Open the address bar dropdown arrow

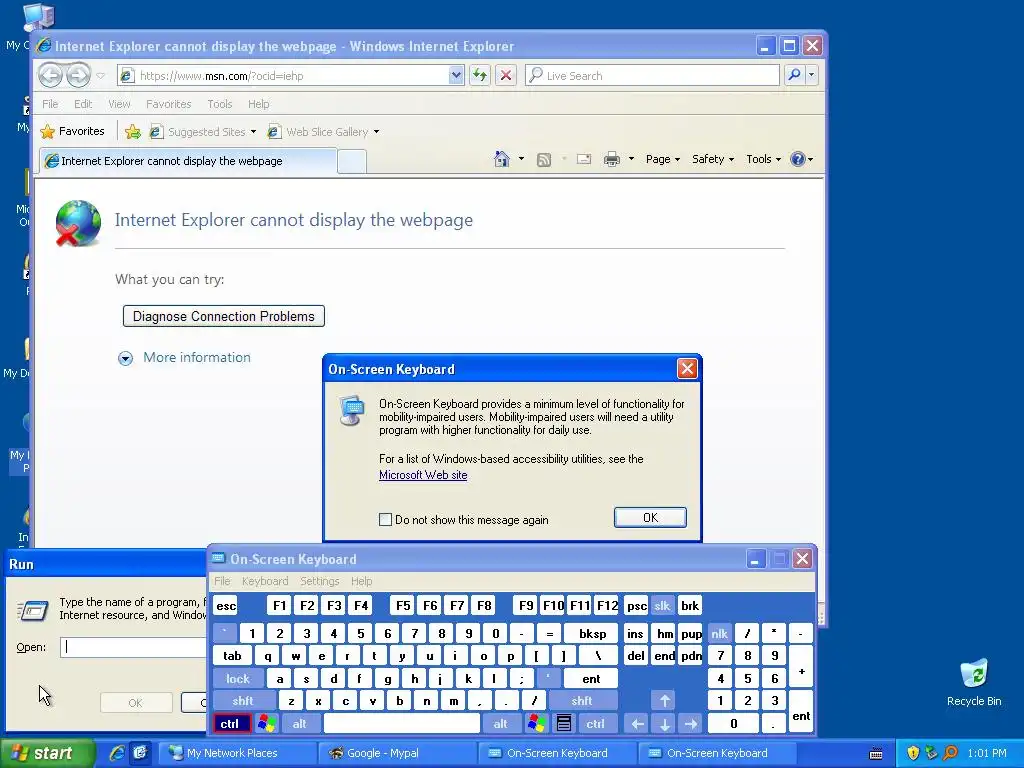click(456, 75)
